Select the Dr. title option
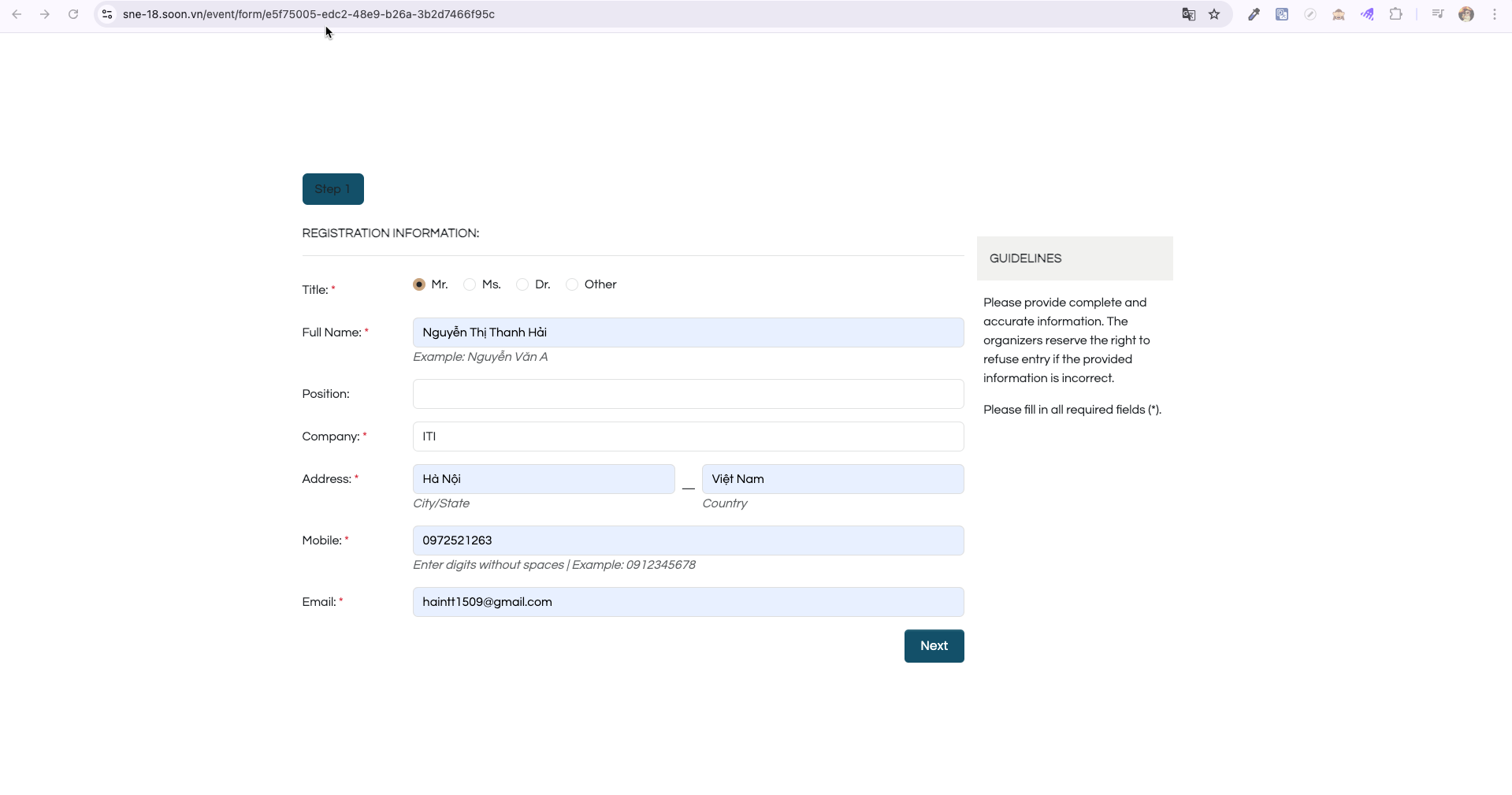The width and height of the screenshot is (1512, 795). click(x=522, y=284)
